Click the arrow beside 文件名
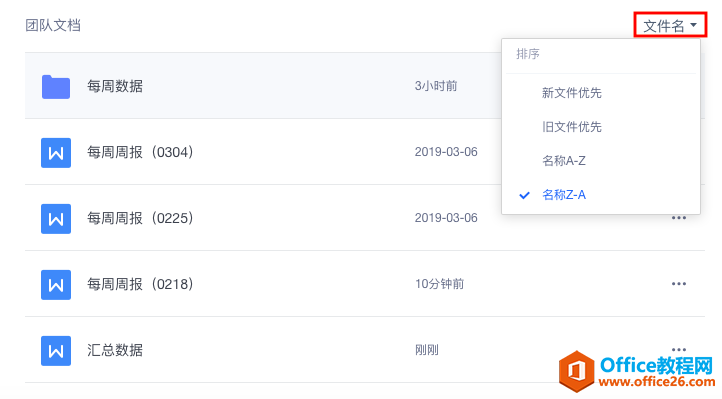The height and width of the screenshot is (399, 722). (694, 25)
